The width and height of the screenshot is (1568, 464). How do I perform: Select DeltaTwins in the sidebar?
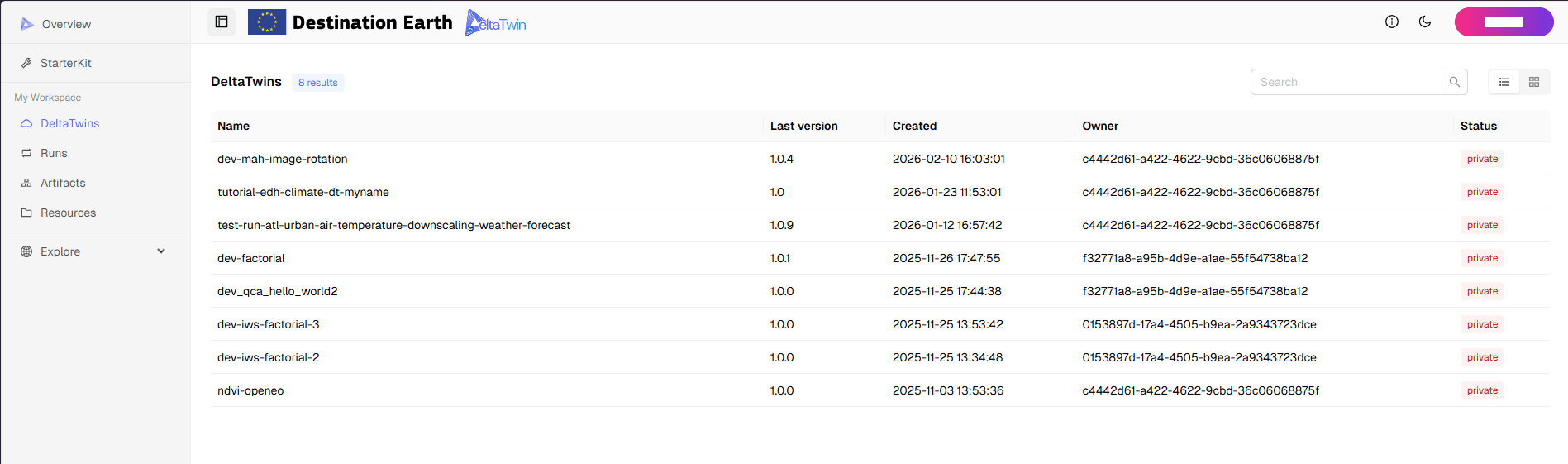[69, 123]
